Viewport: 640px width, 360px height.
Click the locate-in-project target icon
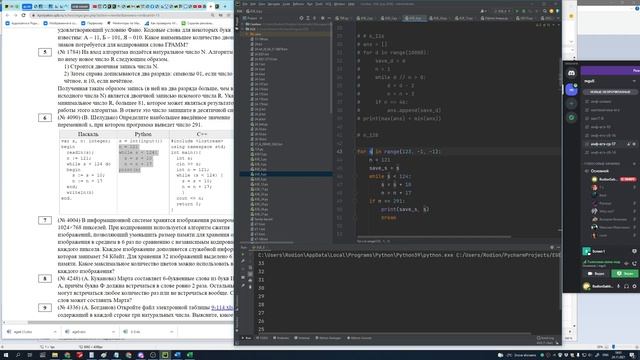coord(301,18)
